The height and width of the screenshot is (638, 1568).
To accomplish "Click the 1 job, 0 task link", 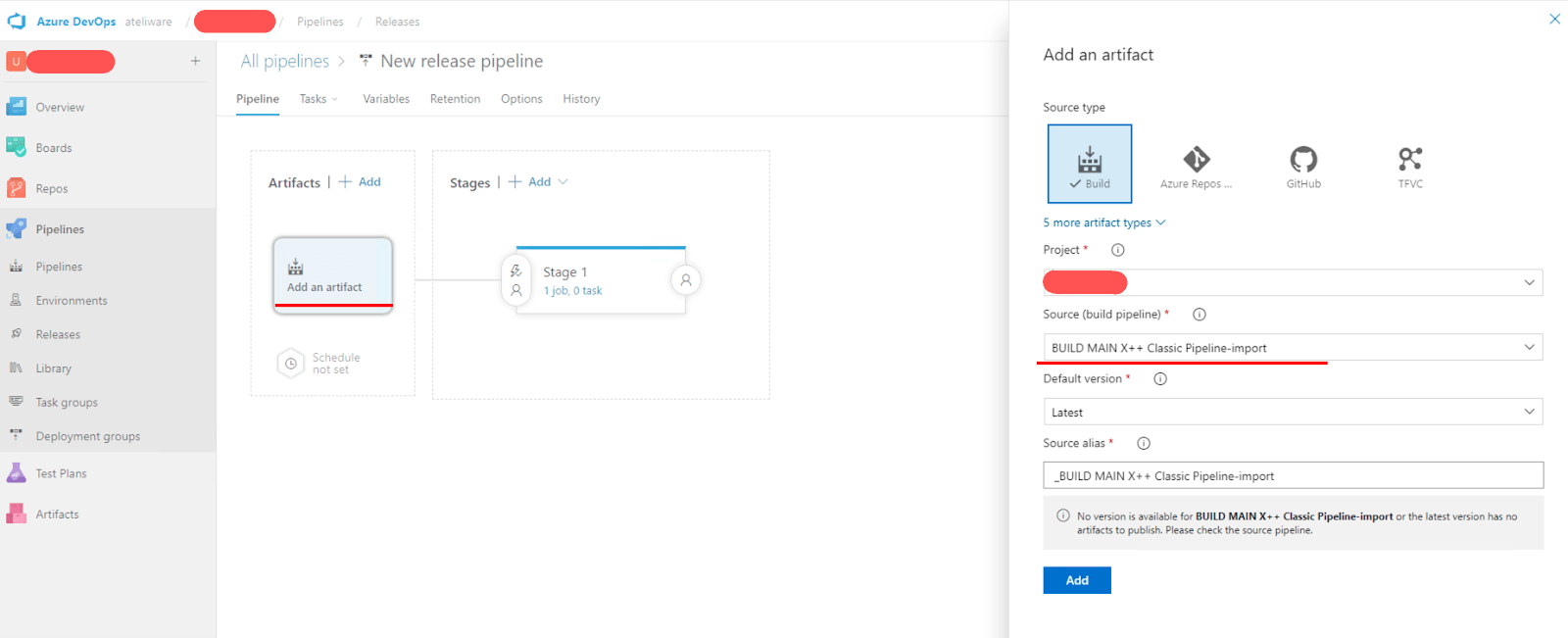I will coord(572,291).
